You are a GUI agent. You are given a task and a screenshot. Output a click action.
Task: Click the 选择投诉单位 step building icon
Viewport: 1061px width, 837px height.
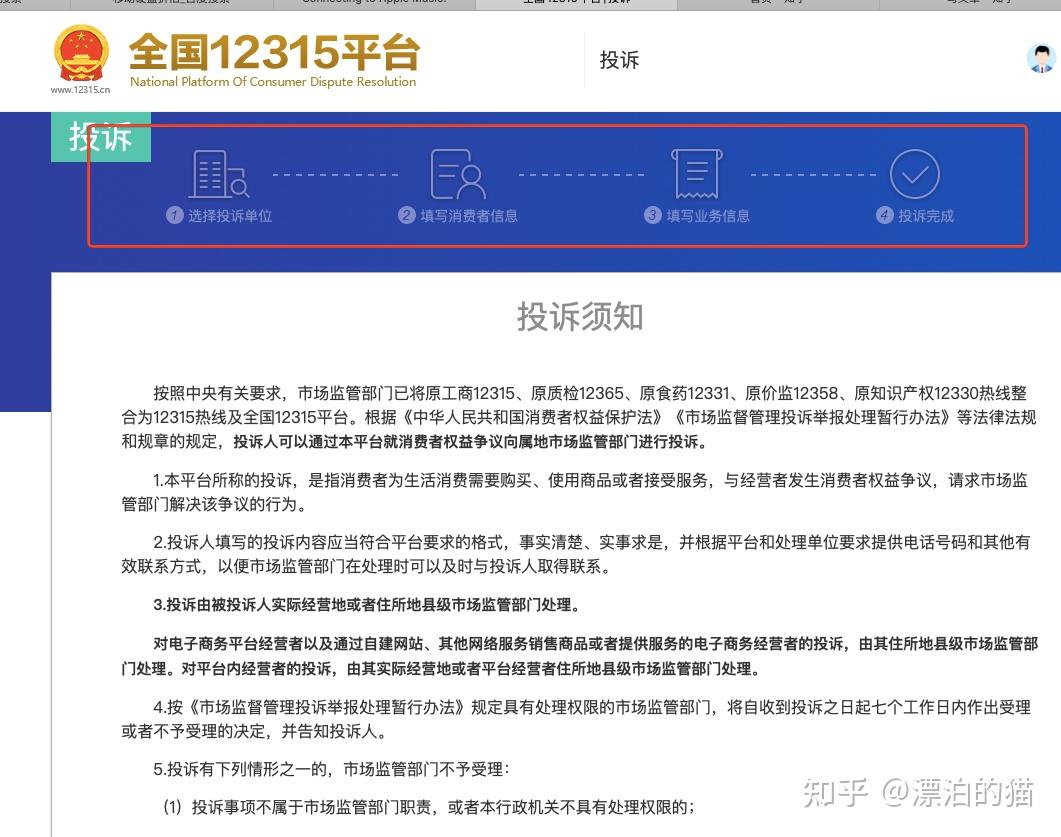point(218,174)
